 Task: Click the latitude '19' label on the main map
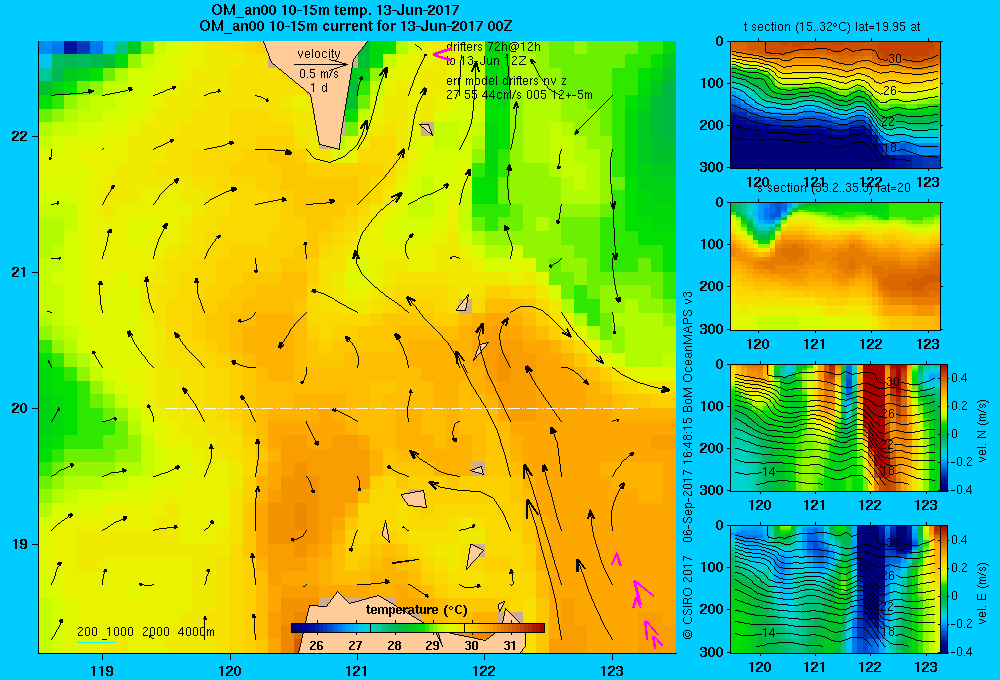click(x=19, y=544)
